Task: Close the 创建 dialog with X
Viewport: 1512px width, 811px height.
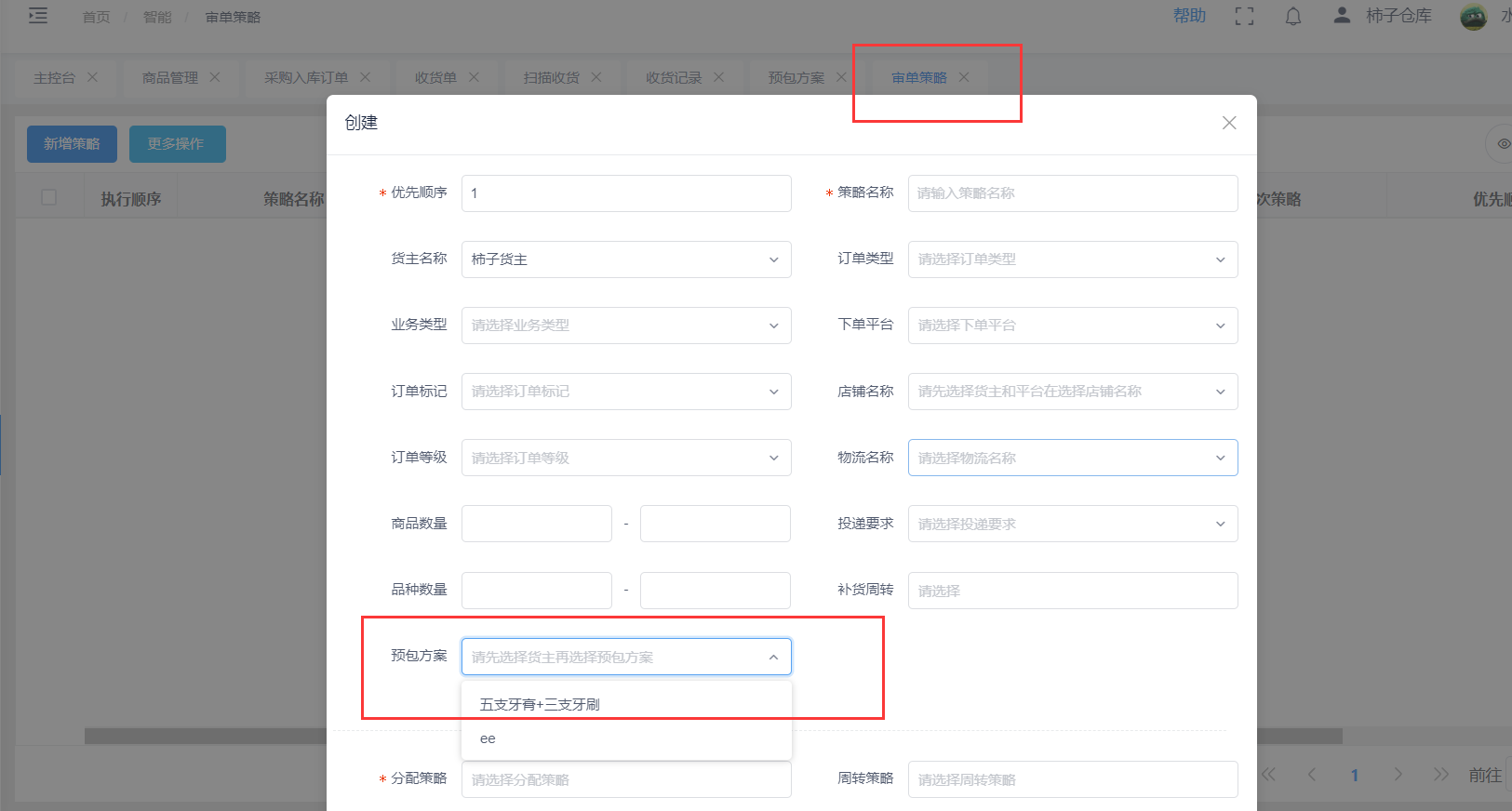Action: pos(1229,123)
